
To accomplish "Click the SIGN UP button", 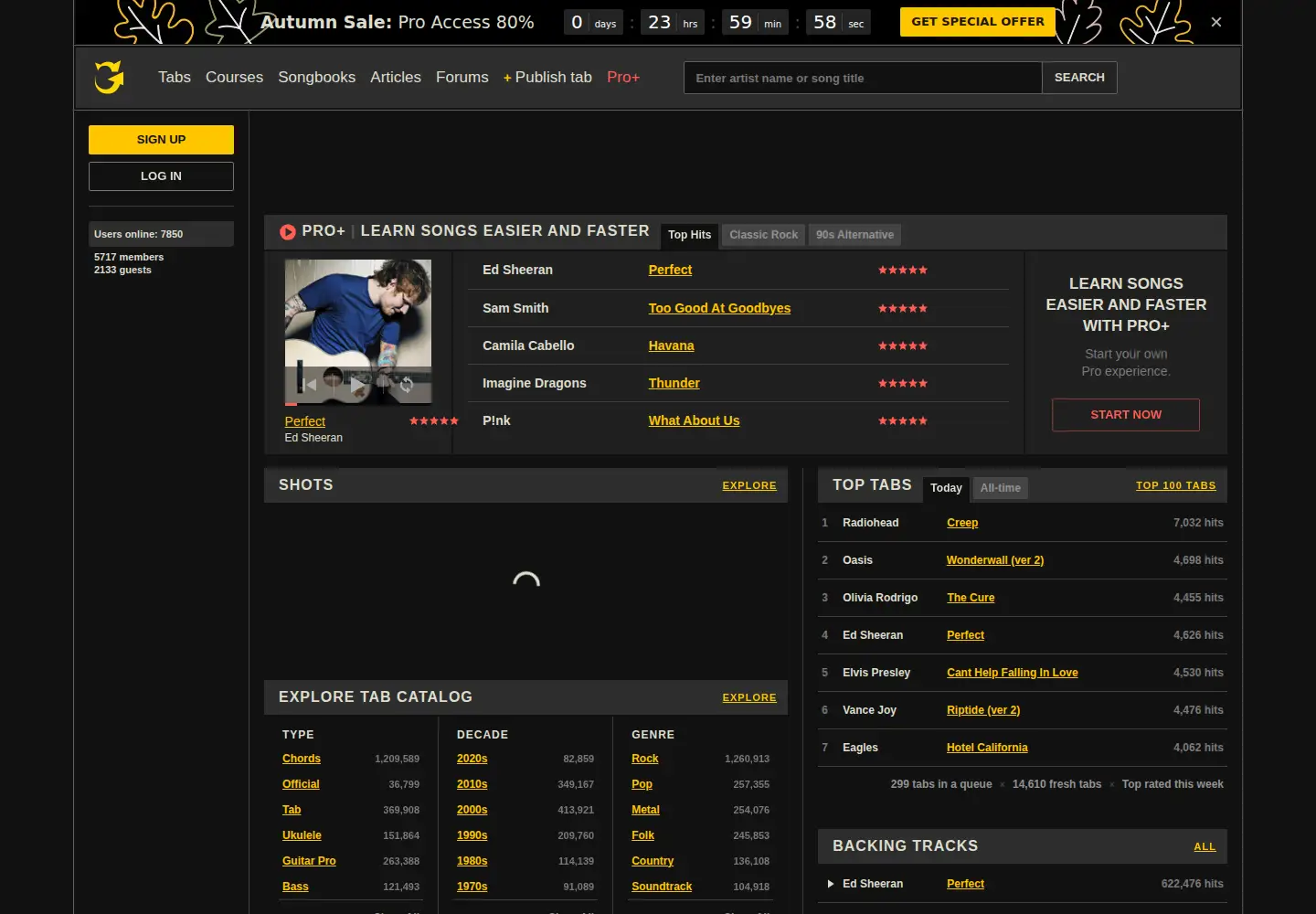I will (x=161, y=140).
